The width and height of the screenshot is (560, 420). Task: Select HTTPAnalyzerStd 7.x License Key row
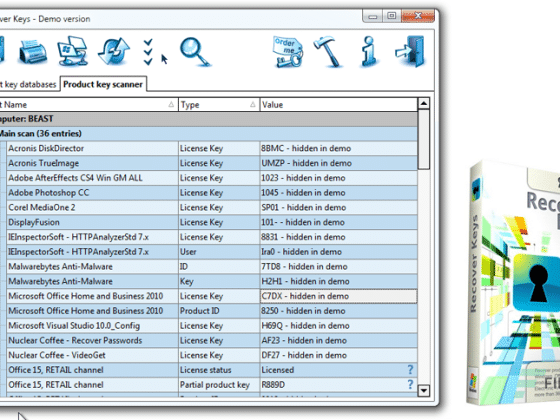(x=212, y=237)
